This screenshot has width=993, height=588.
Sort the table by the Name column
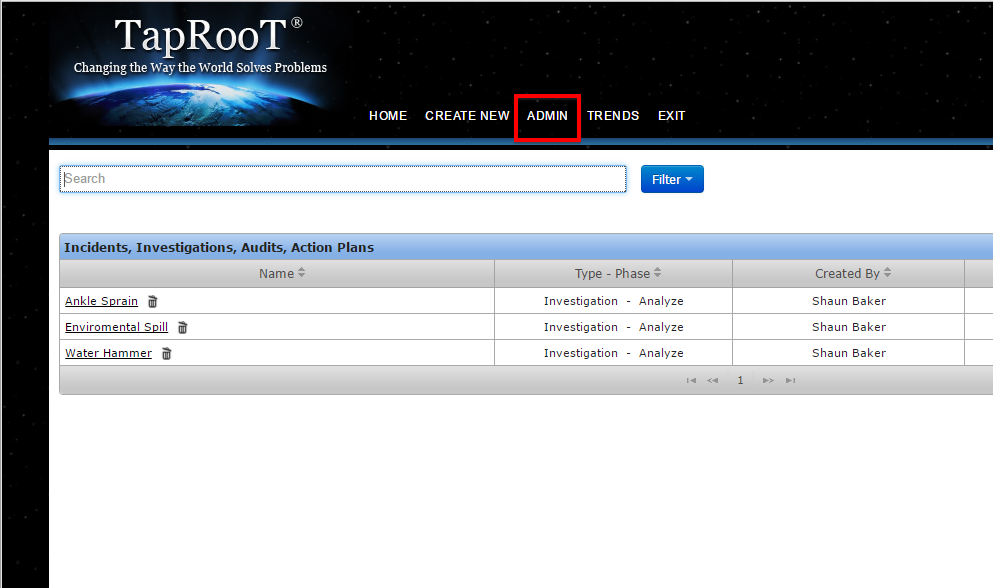pyautogui.click(x=277, y=274)
